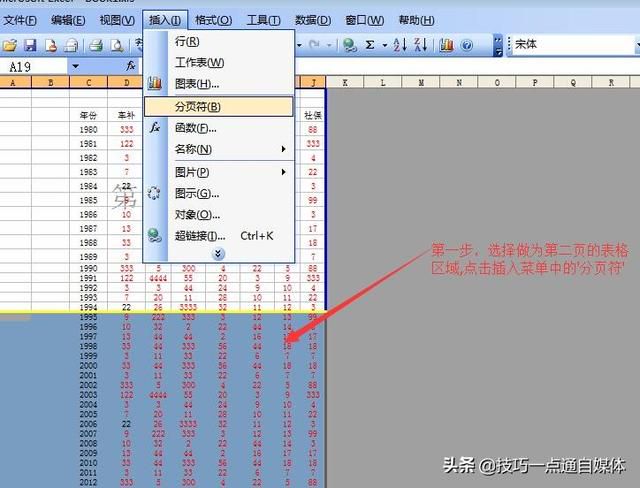Viewport: 640px width, 488px height.
Task: Click the 年份 header cell
Action: click(x=89, y=115)
